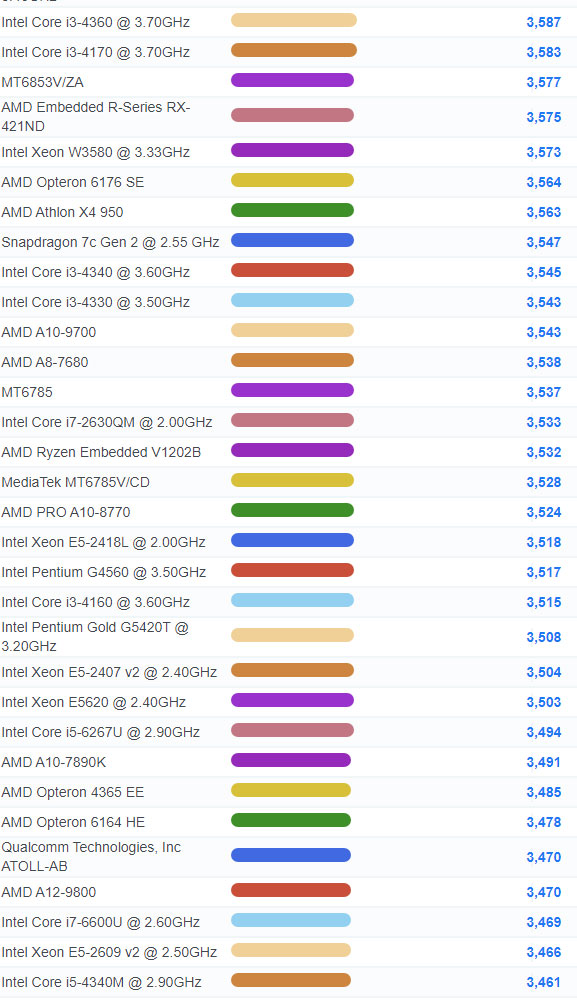Screen dimensions: 577x1000
Task: Click the 3,575 score value
Action: pos(544,117)
